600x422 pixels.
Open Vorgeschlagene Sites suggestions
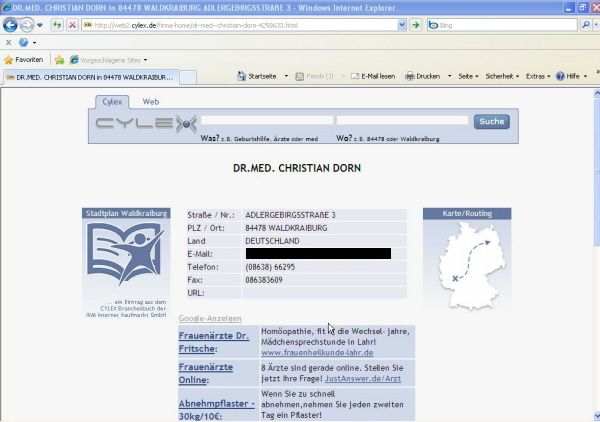click(109, 60)
